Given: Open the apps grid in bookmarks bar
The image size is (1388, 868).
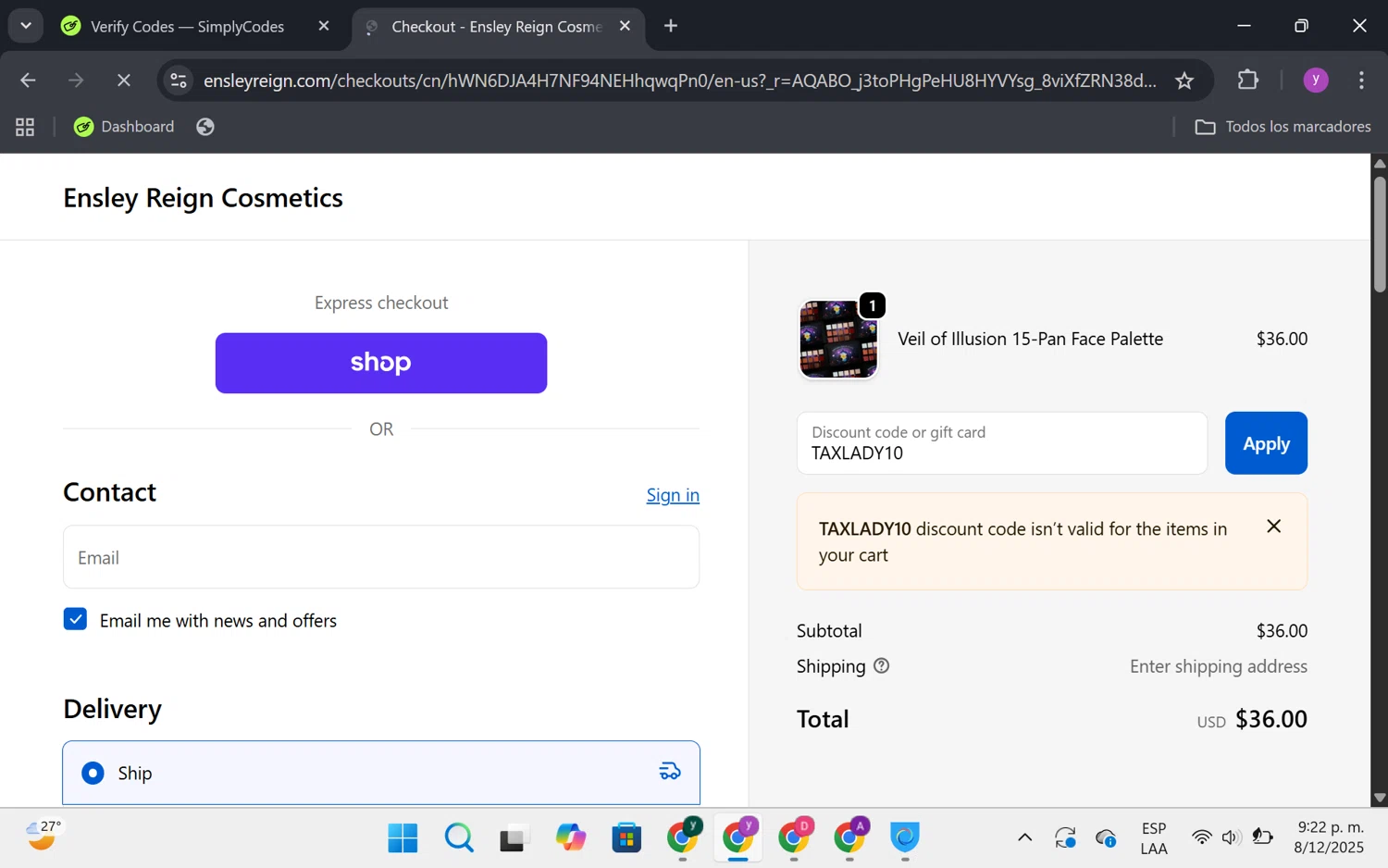Looking at the screenshot, I should pyautogui.click(x=25, y=127).
